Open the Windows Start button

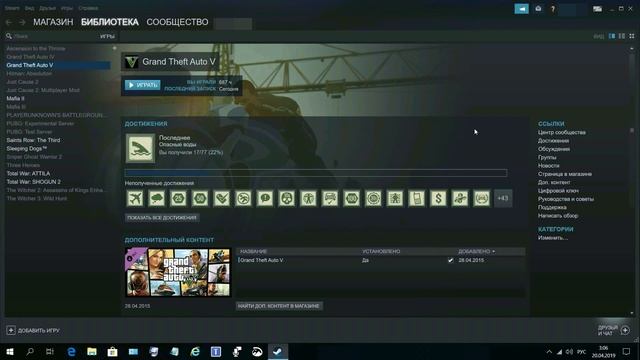pos(10,352)
